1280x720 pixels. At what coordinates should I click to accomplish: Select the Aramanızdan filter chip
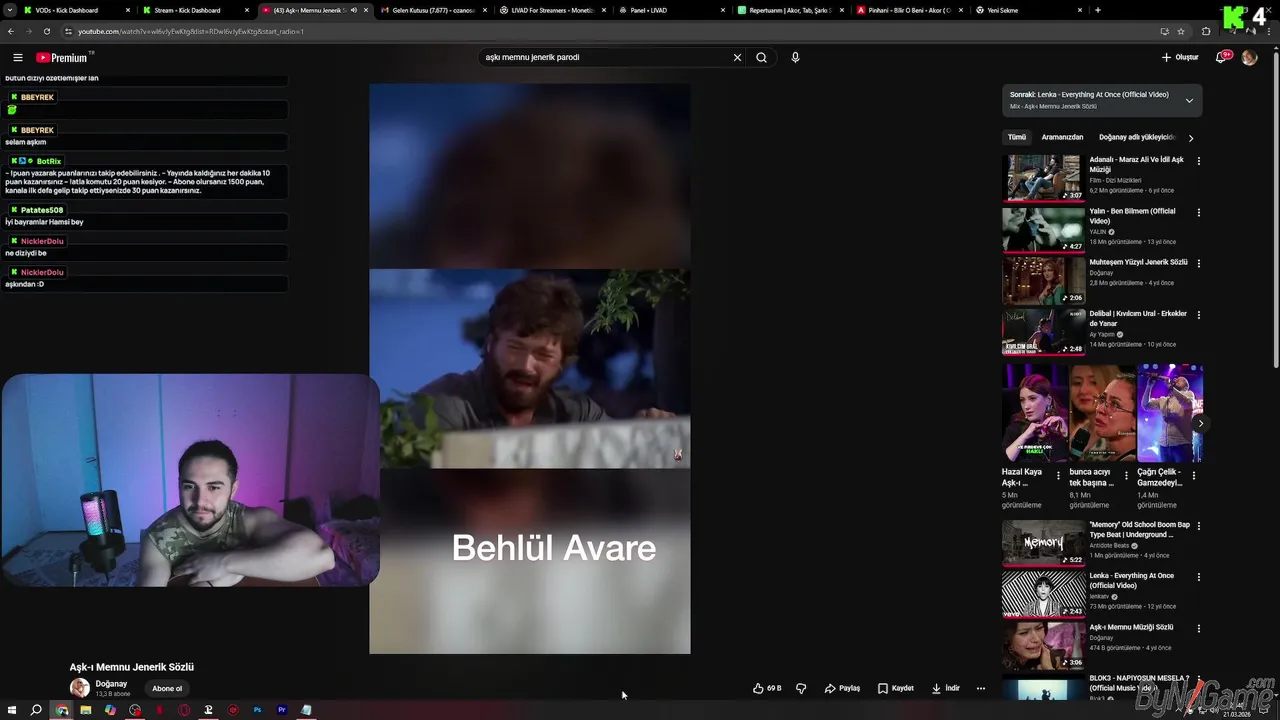(1062, 137)
